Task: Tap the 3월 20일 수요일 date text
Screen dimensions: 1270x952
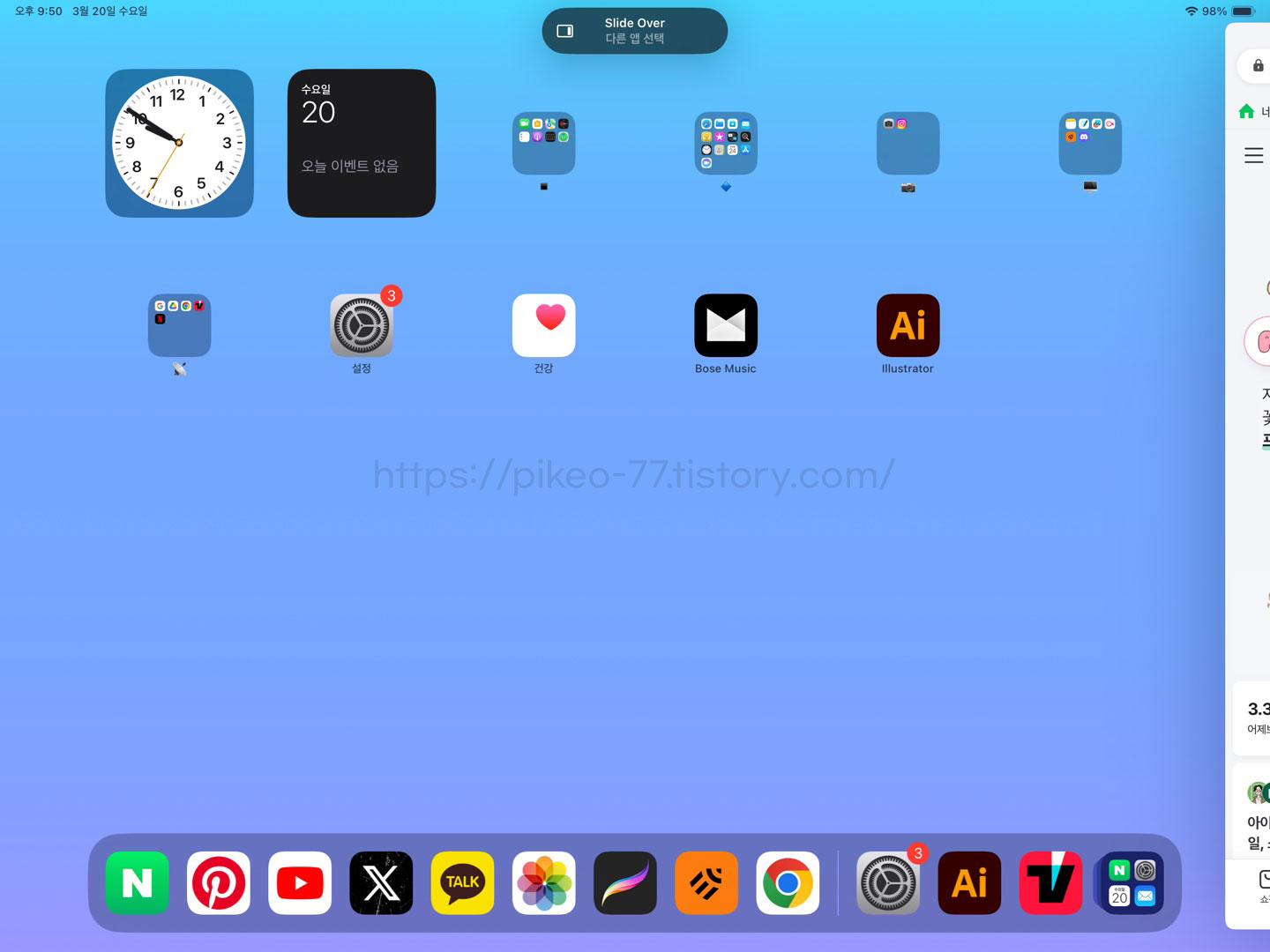Action: click(110, 11)
